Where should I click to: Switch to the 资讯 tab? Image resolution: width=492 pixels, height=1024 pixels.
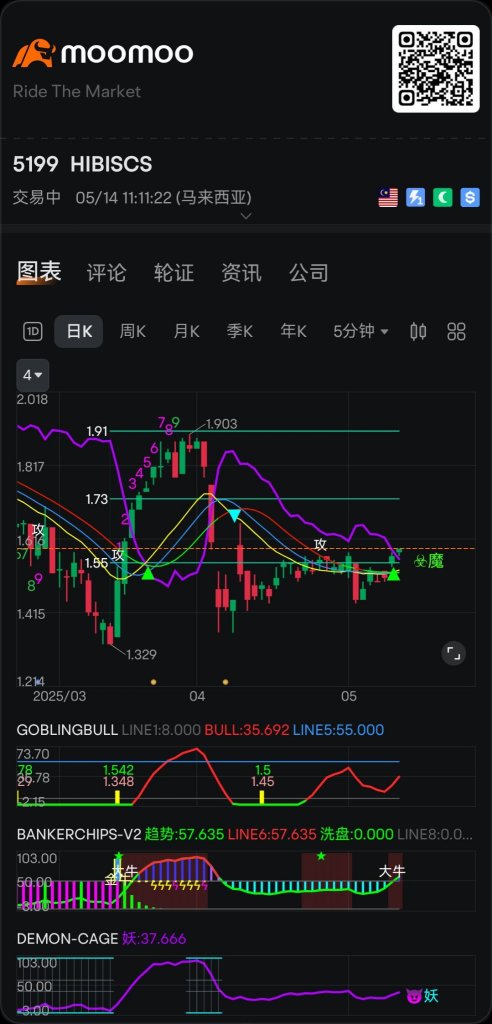(x=242, y=272)
